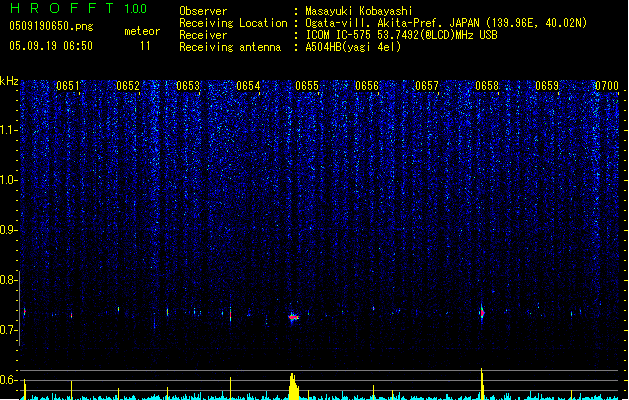Select the A504HB(yagi 4el) antenna text
Viewport: 629px width, 400px height.
pos(353,47)
